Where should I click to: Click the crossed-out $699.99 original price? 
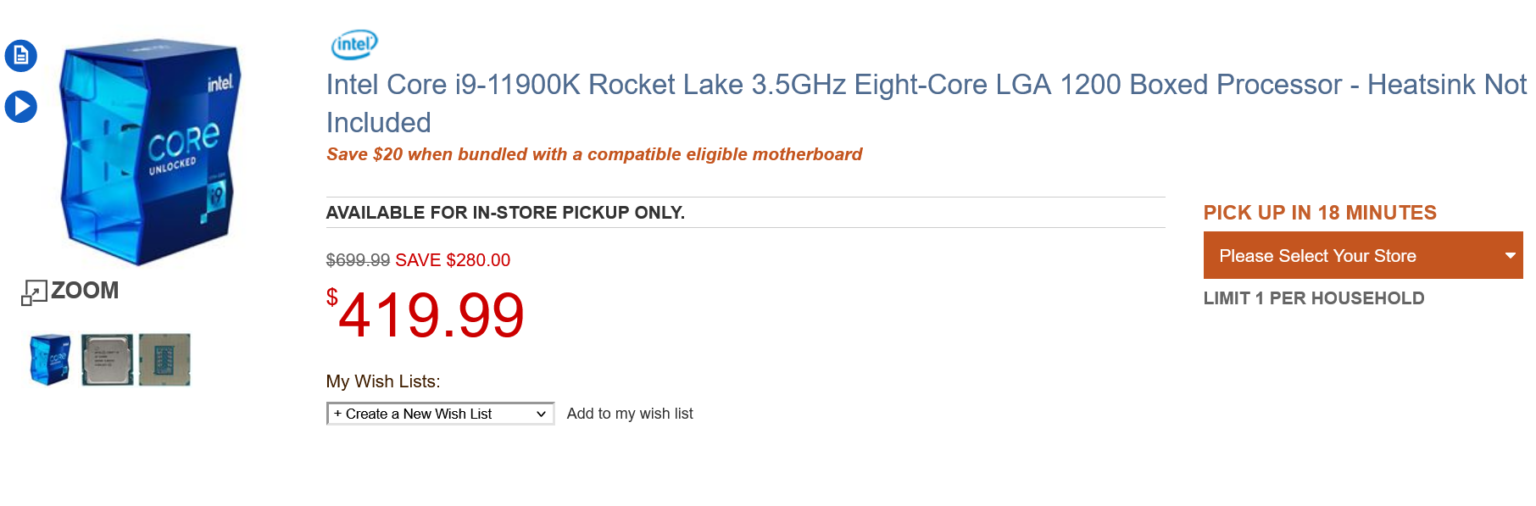point(358,260)
